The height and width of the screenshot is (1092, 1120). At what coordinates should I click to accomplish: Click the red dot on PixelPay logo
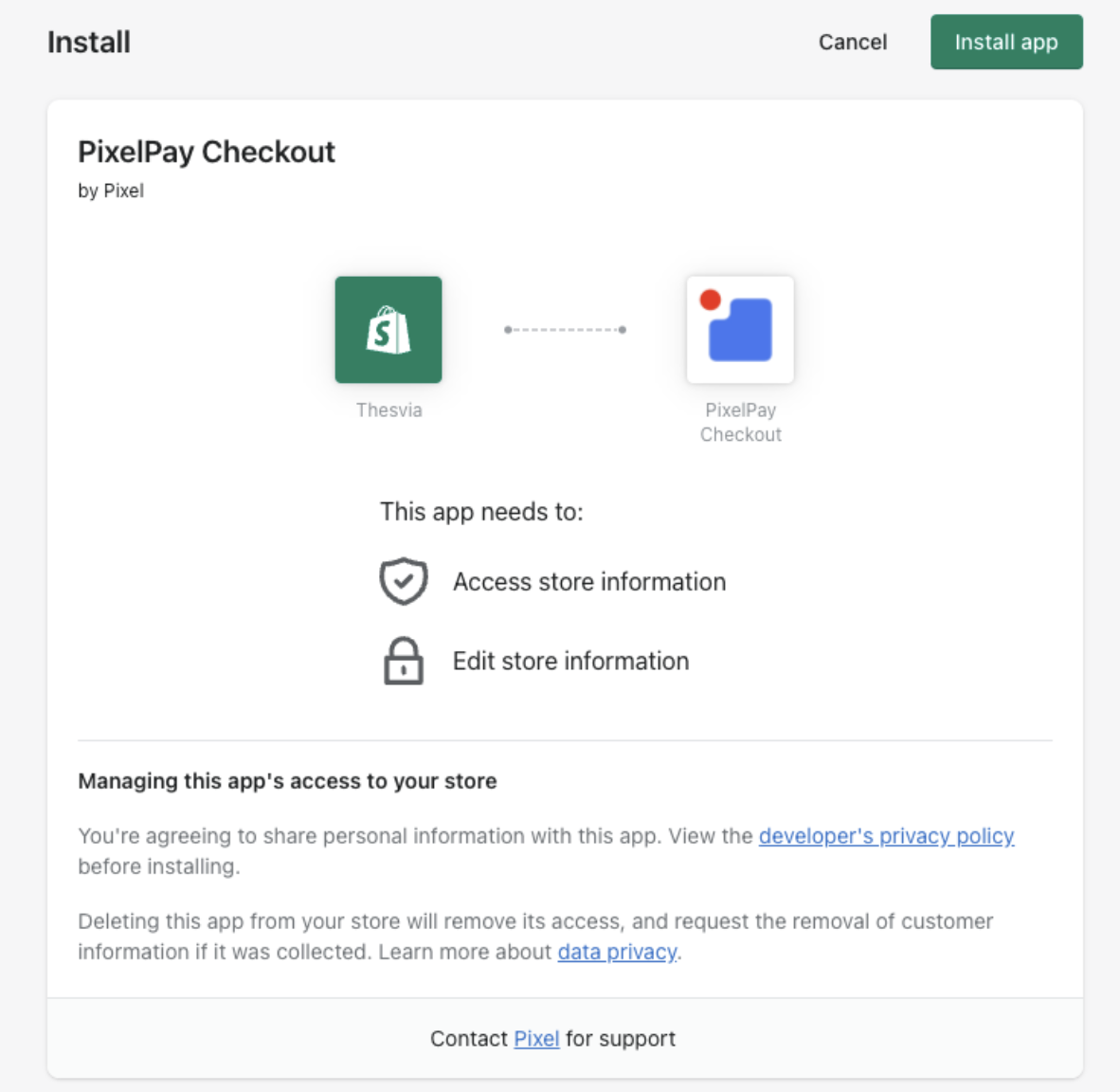710,300
